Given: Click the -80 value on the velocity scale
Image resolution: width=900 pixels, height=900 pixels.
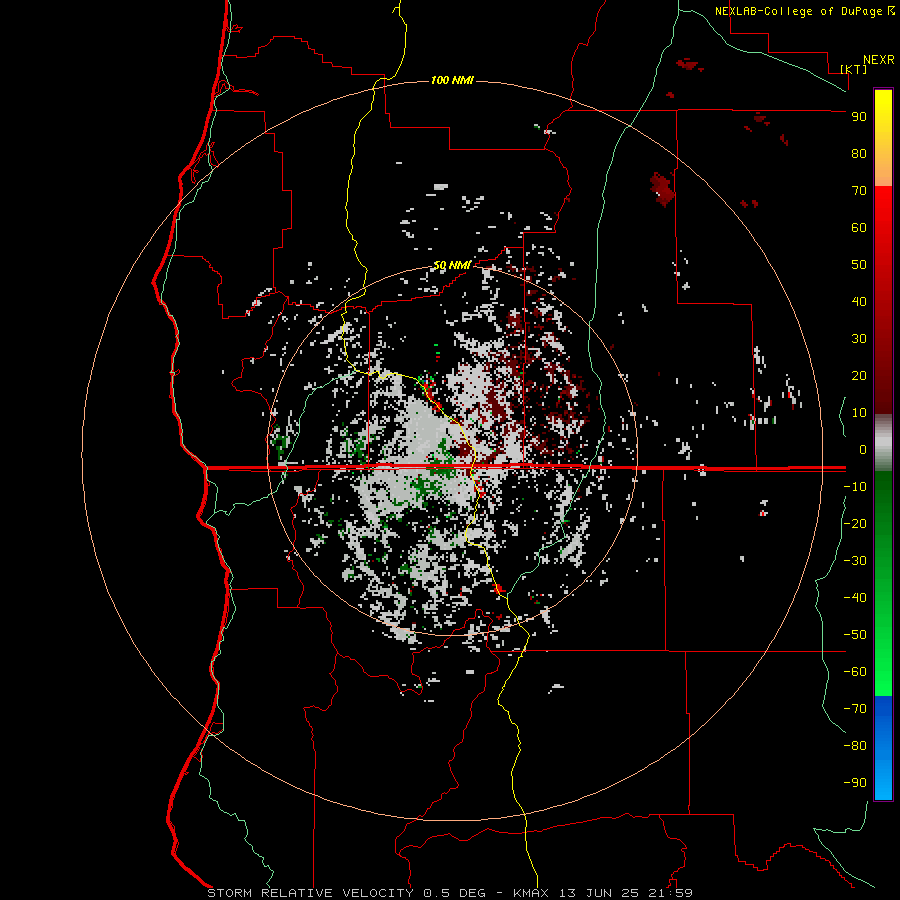Looking at the screenshot, I should coord(855,746).
